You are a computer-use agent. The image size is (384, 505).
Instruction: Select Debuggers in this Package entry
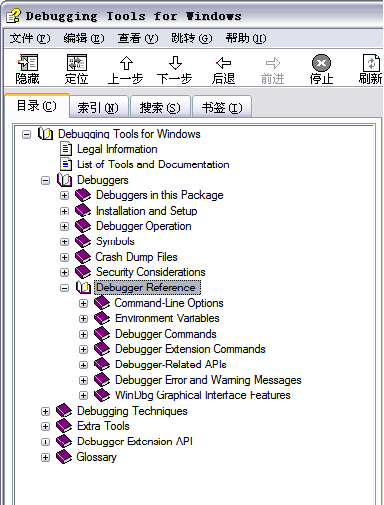[x=160, y=195]
